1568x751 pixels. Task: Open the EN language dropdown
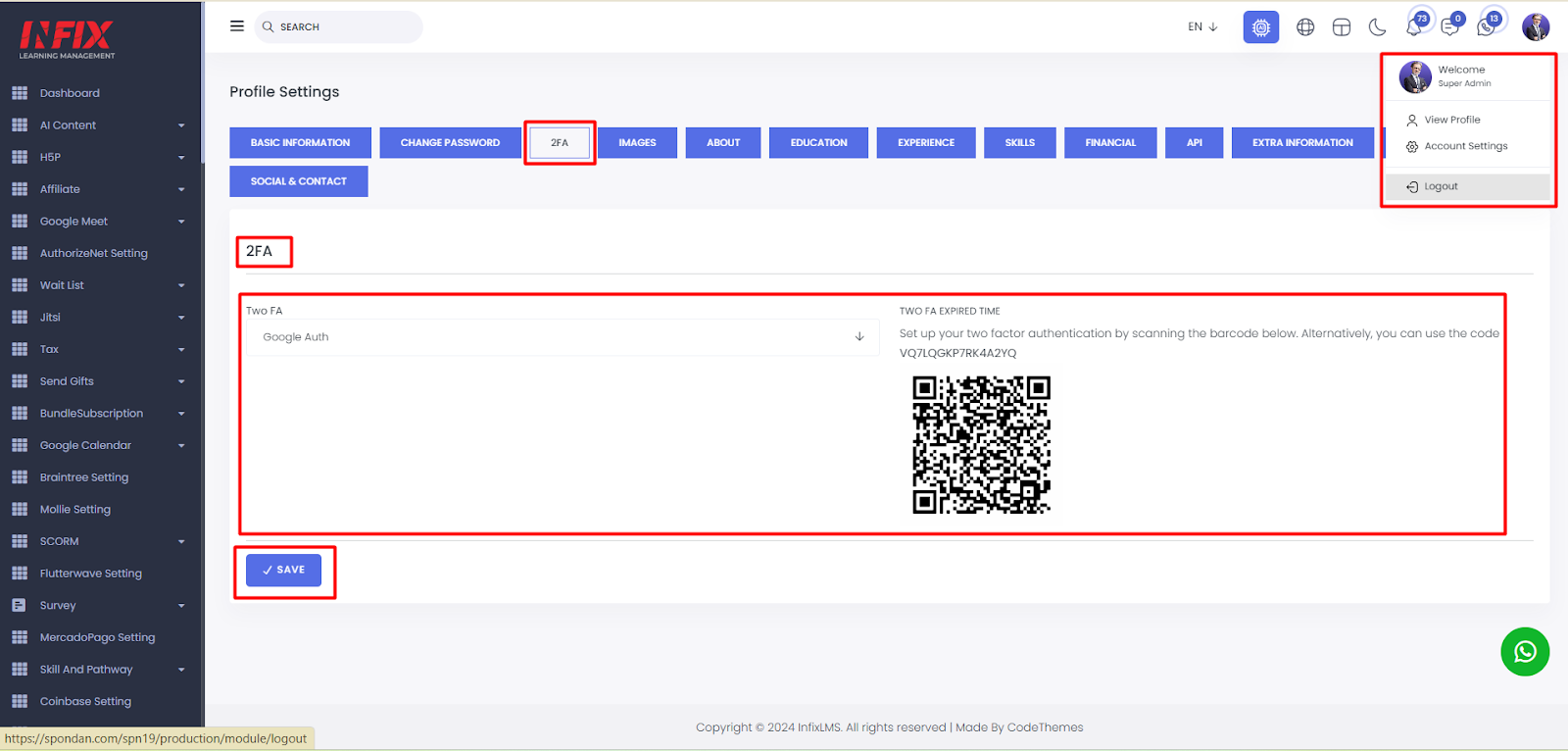pos(1202,26)
